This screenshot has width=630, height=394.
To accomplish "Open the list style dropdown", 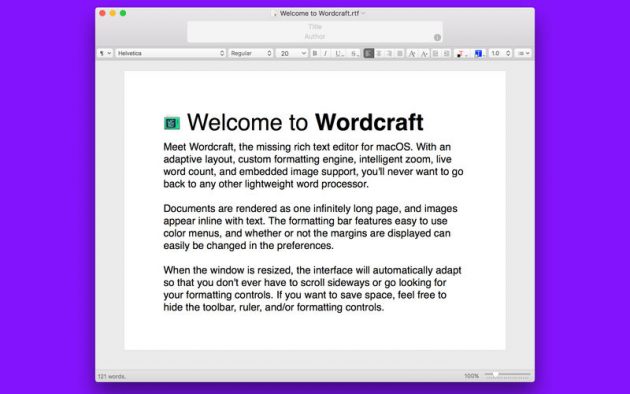I will (524, 53).
